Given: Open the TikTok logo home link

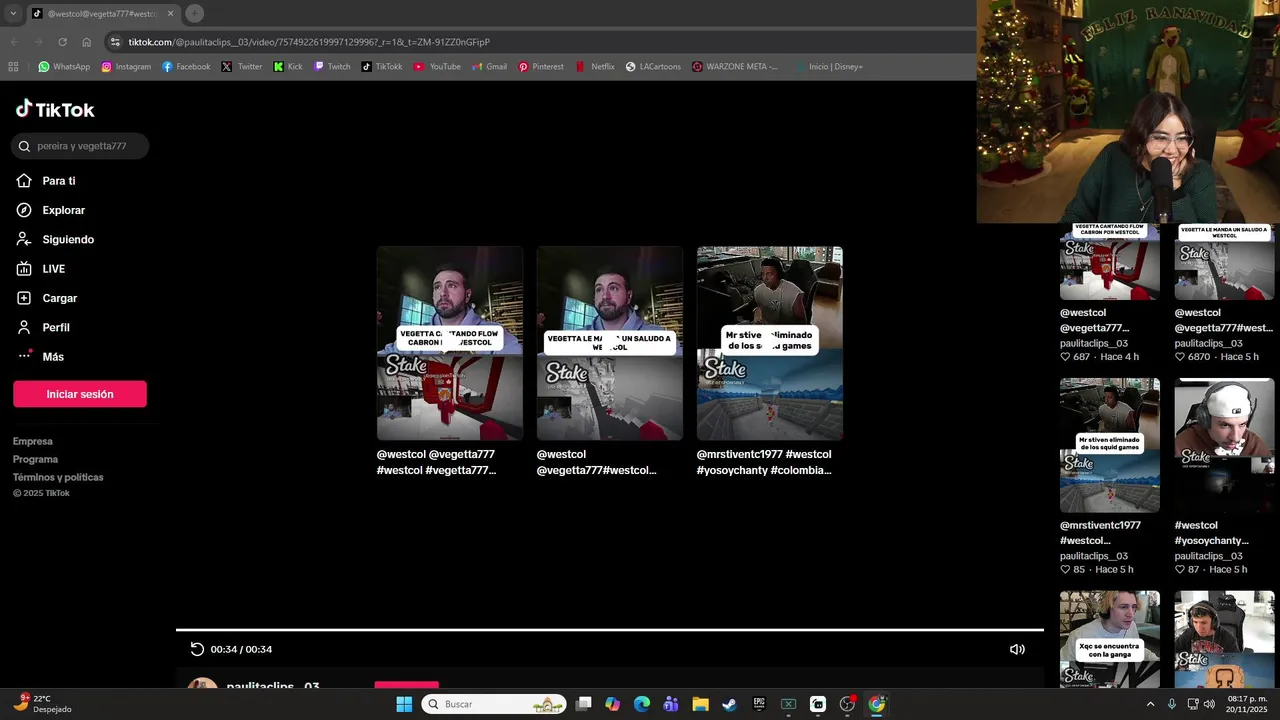Looking at the screenshot, I should (x=55, y=109).
